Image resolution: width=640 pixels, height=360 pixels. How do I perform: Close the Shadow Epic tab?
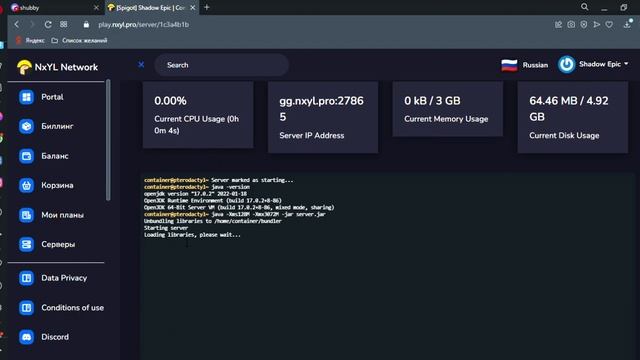pos(193,7)
